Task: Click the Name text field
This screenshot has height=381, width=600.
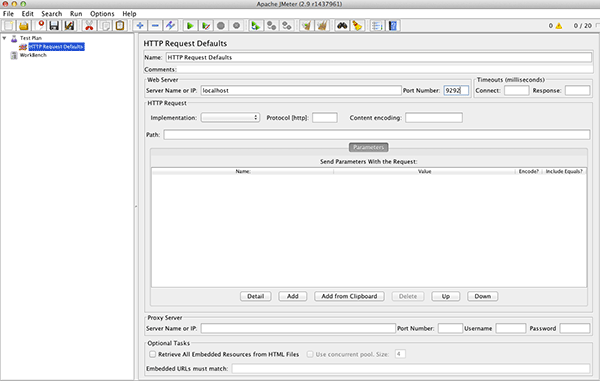Action: [x=379, y=57]
